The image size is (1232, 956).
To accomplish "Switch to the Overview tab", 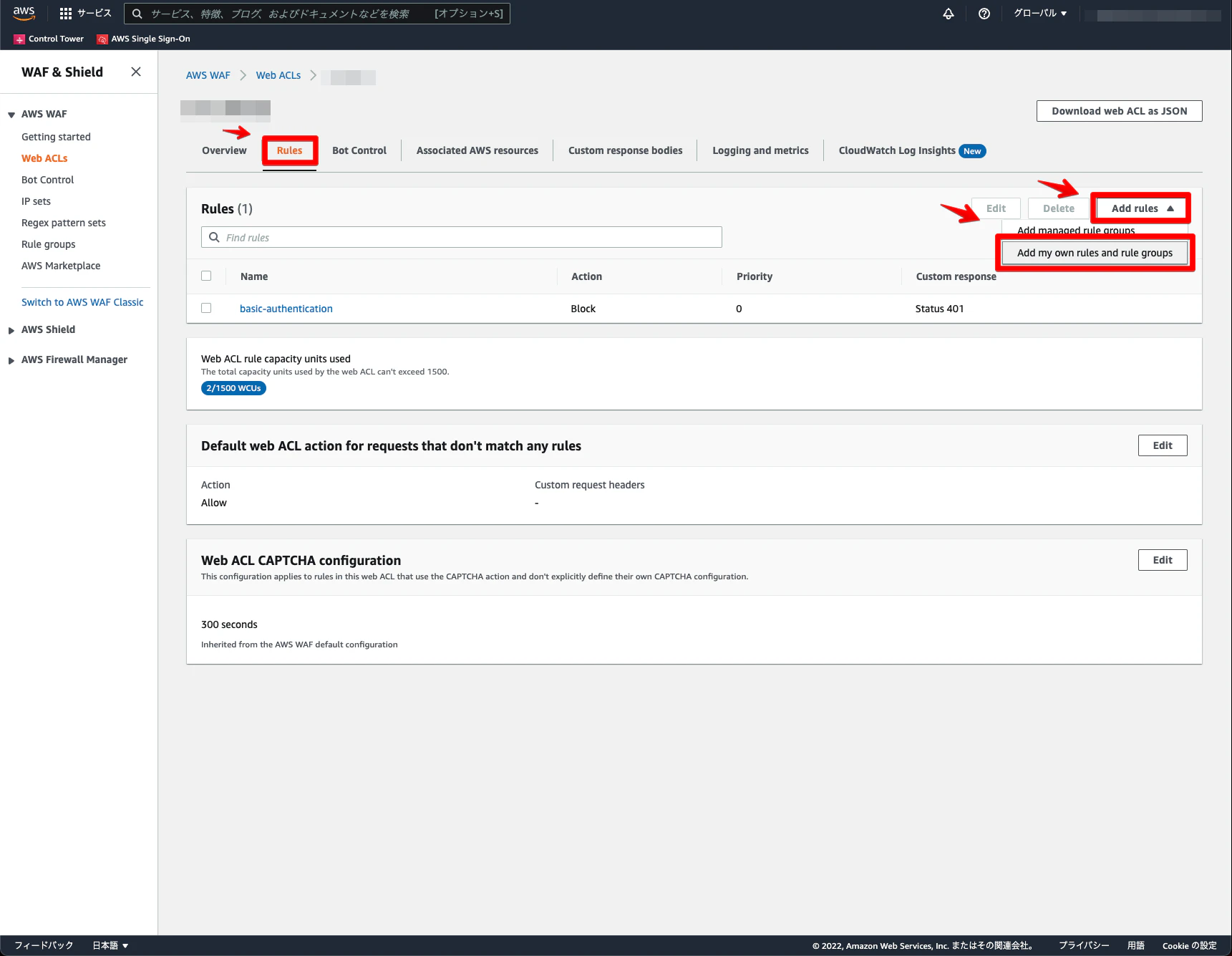I will pos(224,150).
